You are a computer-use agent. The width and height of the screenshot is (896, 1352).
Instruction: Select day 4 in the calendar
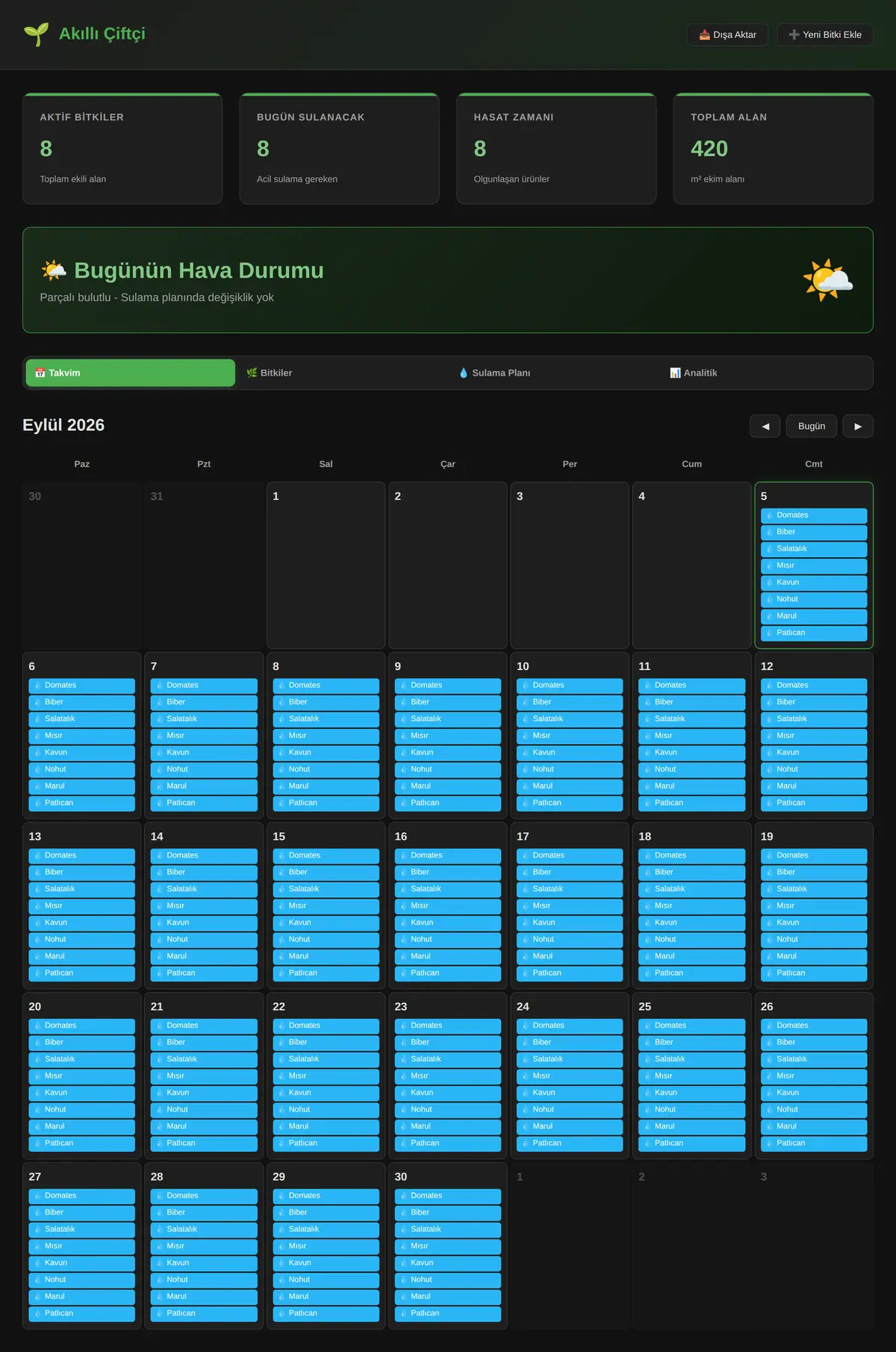(x=692, y=565)
